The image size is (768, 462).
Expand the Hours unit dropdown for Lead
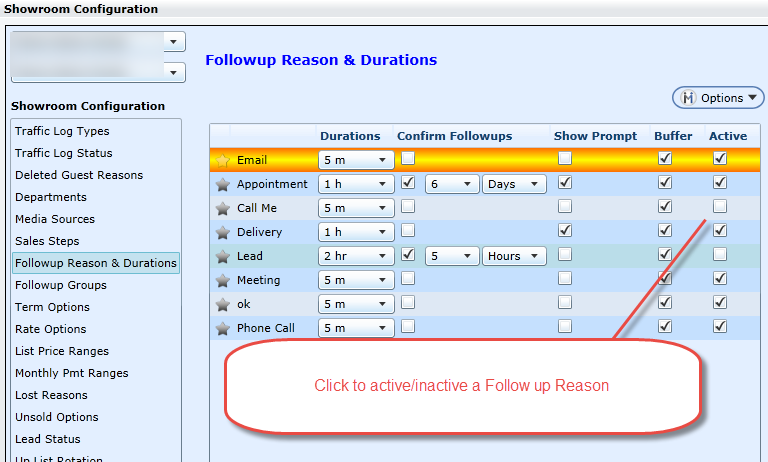coord(514,256)
